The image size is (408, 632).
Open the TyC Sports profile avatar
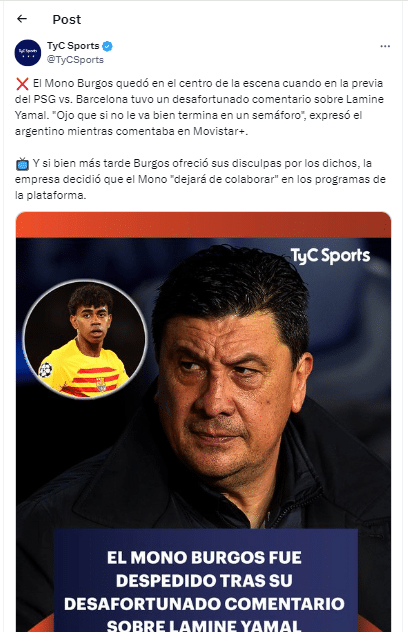point(28,52)
